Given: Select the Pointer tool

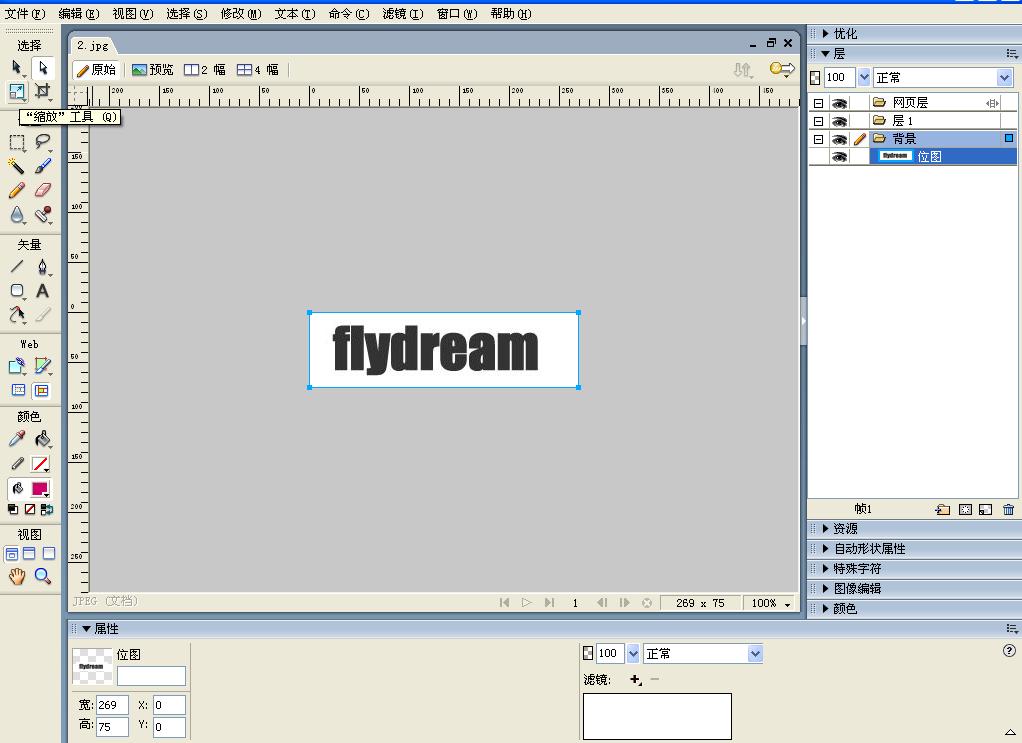Looking at the screenshot, I should coord(17,68).
